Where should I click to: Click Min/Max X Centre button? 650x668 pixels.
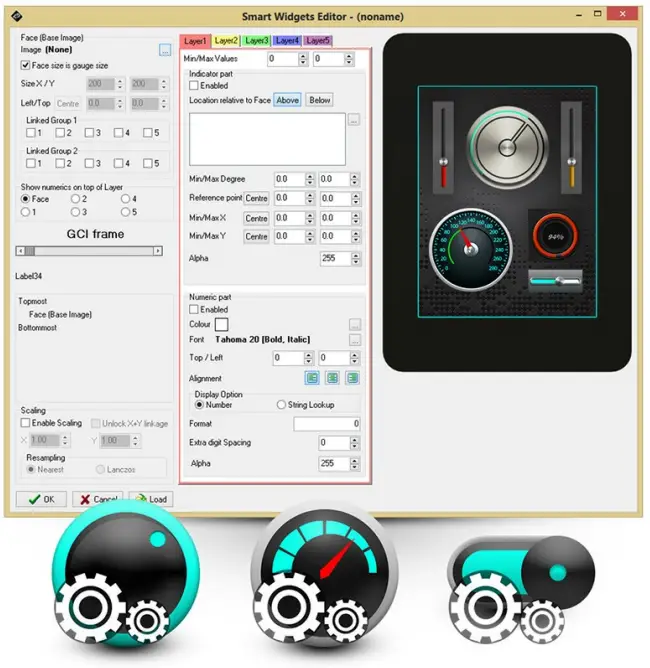pyautogui.click(x=256, y=218)
